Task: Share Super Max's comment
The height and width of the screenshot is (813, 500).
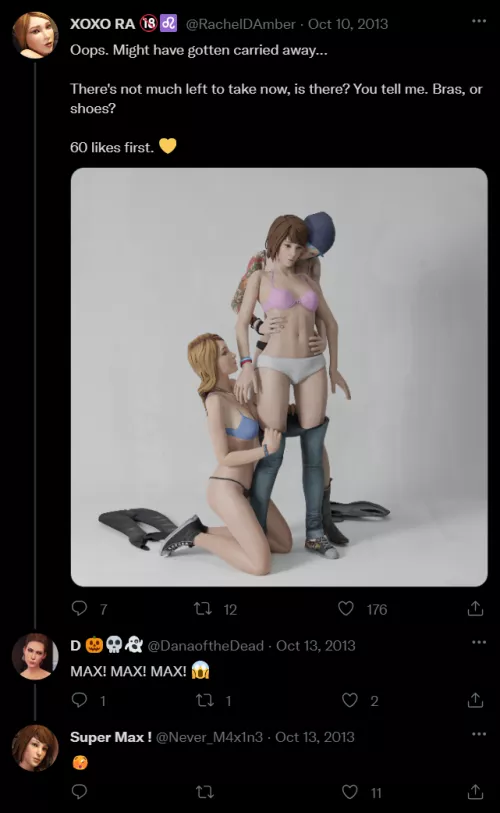Action: coord(475,791)
